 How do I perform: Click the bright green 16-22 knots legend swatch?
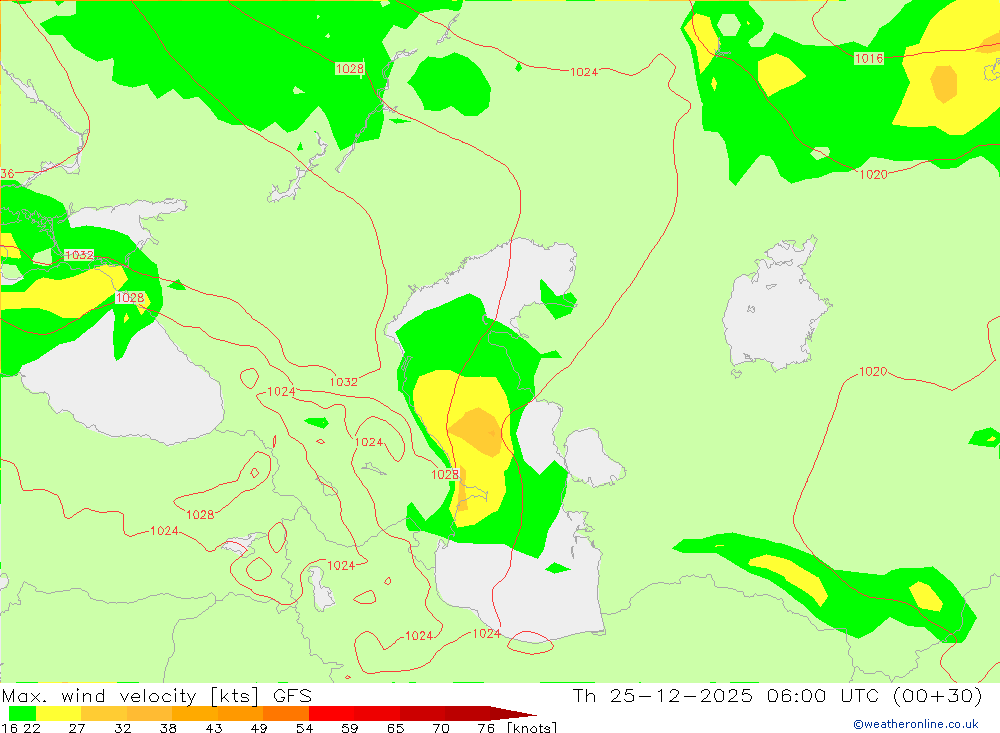click(22, 713)
